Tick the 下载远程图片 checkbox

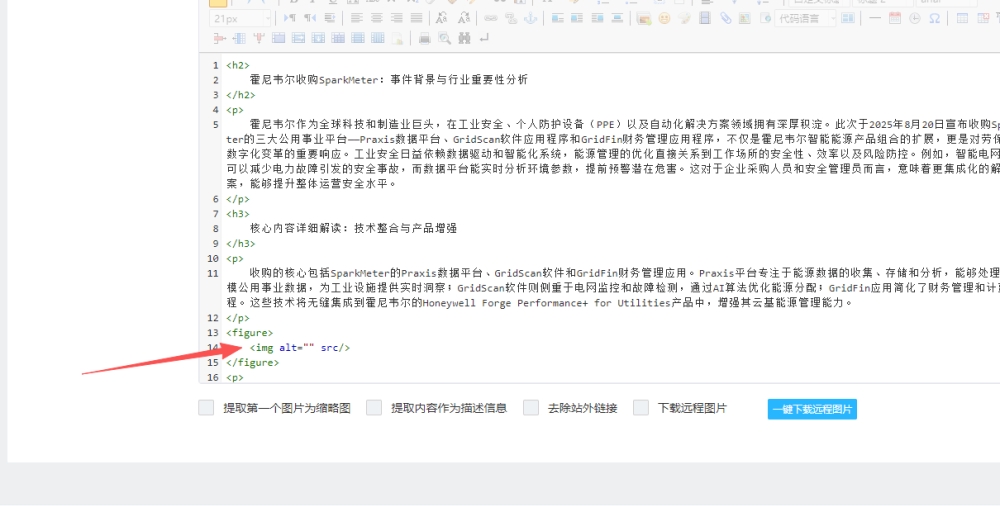(x=641, y=408)
